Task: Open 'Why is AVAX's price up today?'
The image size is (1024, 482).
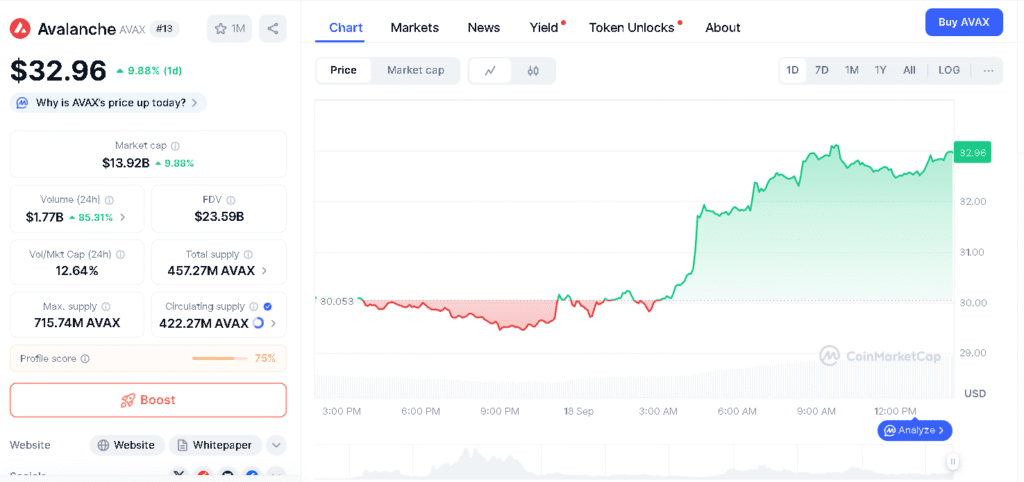Action: click(x=108, y=103)
